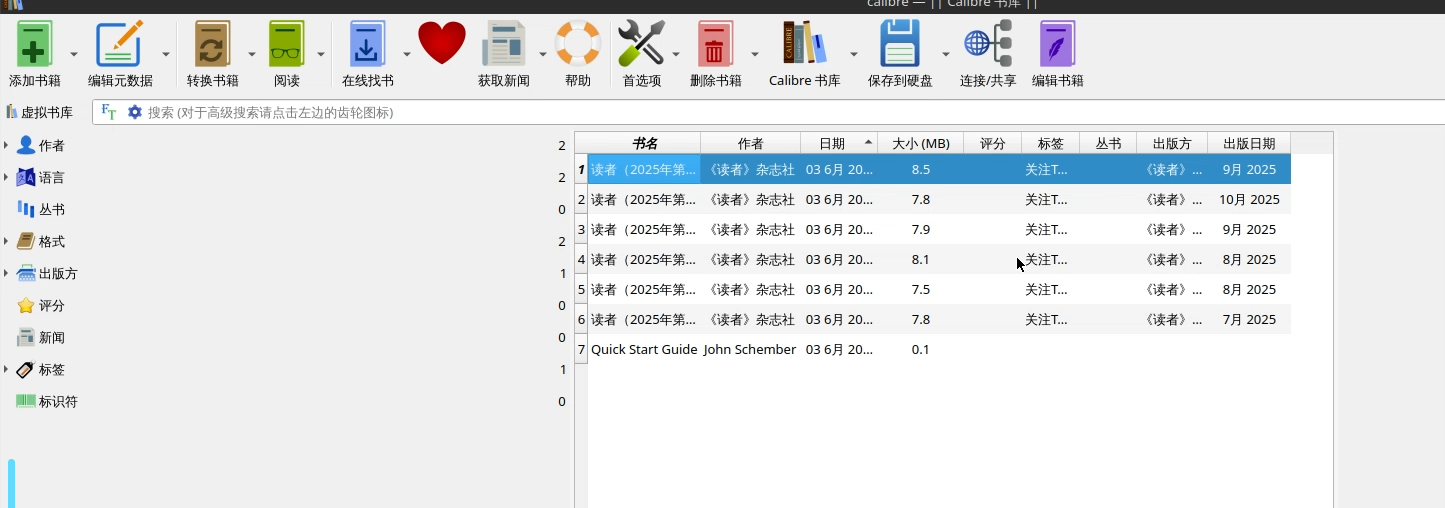Open the Calibre 书库 library icon

coord(804,44)
